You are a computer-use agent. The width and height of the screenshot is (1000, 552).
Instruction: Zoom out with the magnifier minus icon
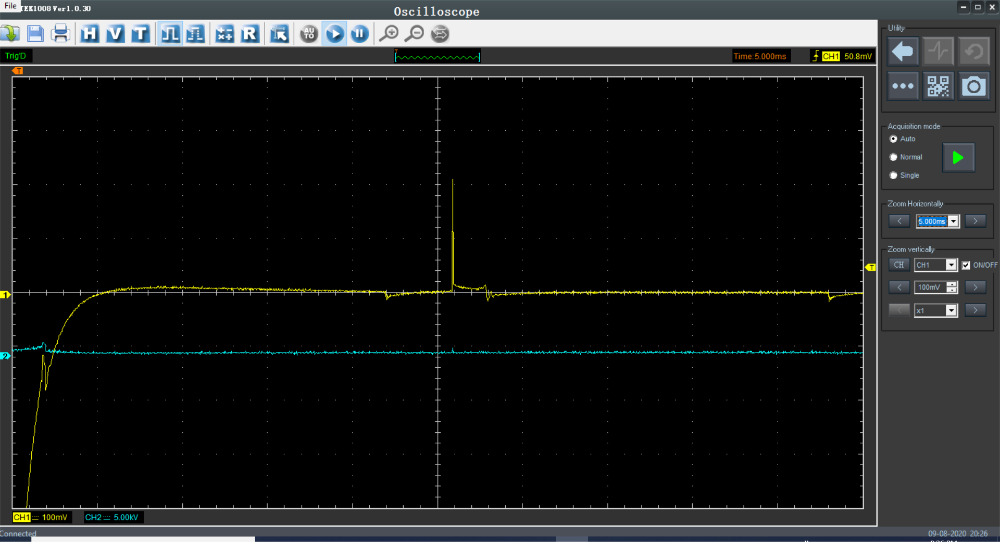click(415, 34)
